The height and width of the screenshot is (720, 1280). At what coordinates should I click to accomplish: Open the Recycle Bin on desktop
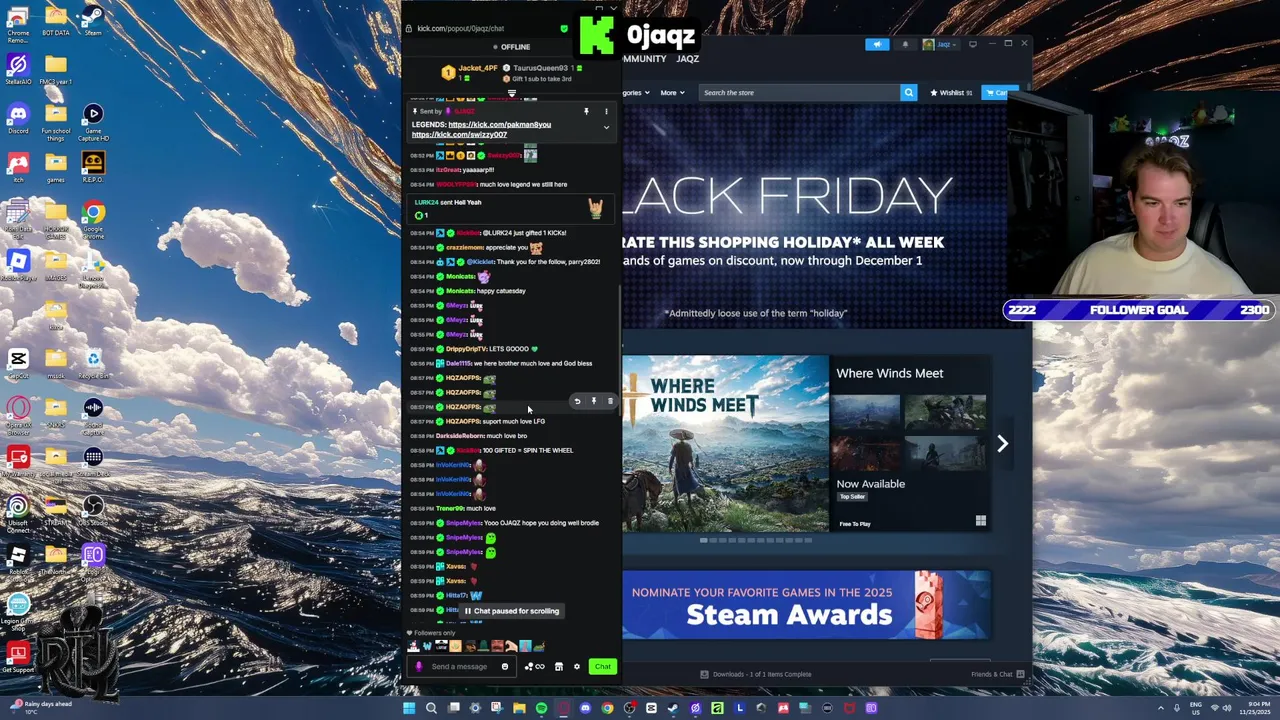pos(93,364)
